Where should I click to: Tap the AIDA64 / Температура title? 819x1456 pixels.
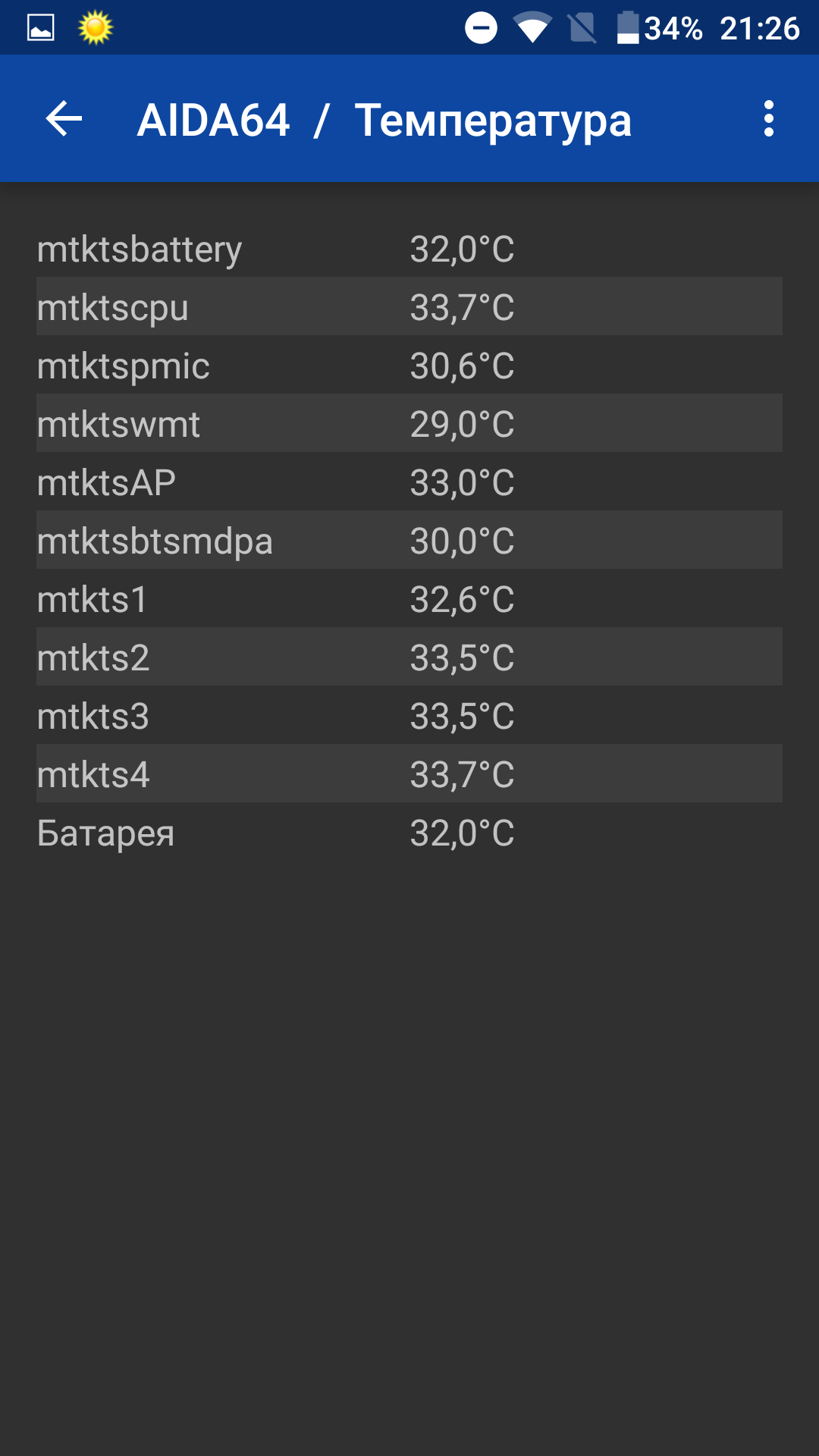point(384,120)
